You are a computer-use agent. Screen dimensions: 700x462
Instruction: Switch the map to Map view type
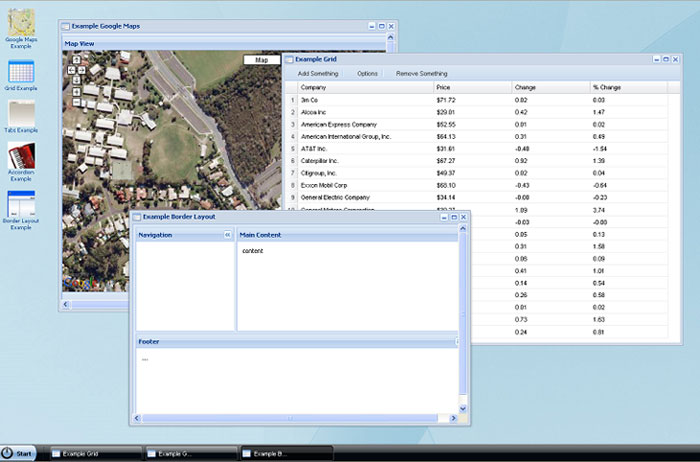[261, 60]
